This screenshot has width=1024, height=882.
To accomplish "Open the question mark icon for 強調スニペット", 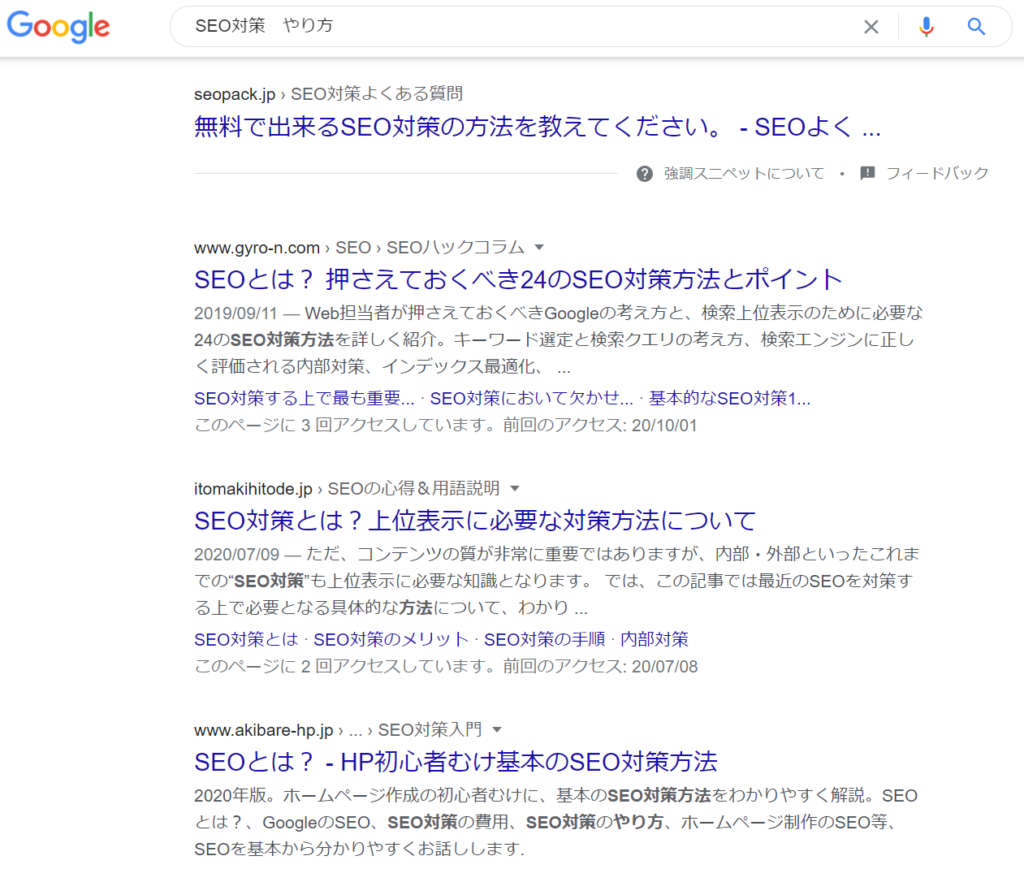I will click(x=645, y=174).
